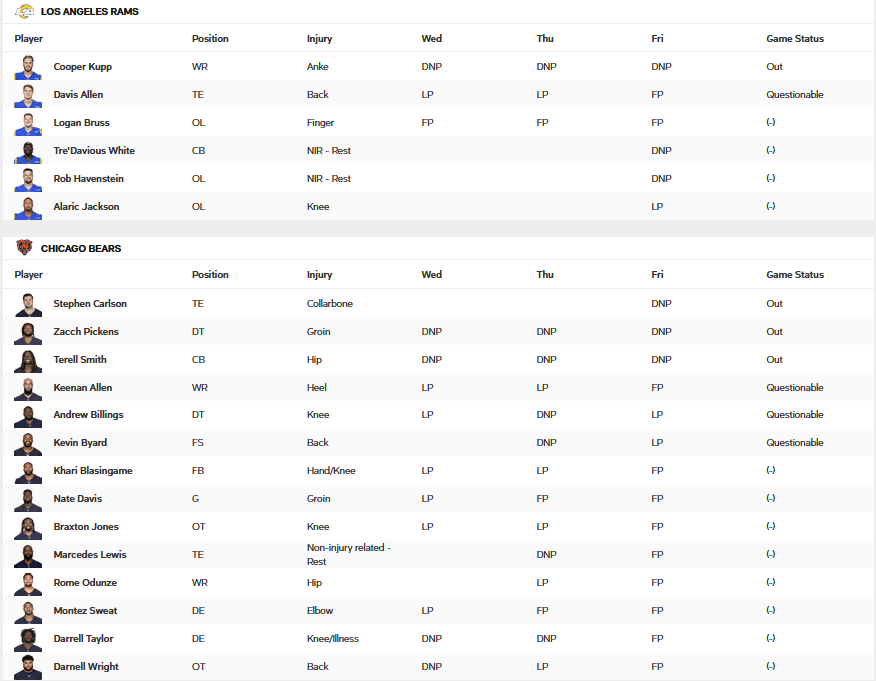Click the Los Angeles Rams heading

point(89,12)
